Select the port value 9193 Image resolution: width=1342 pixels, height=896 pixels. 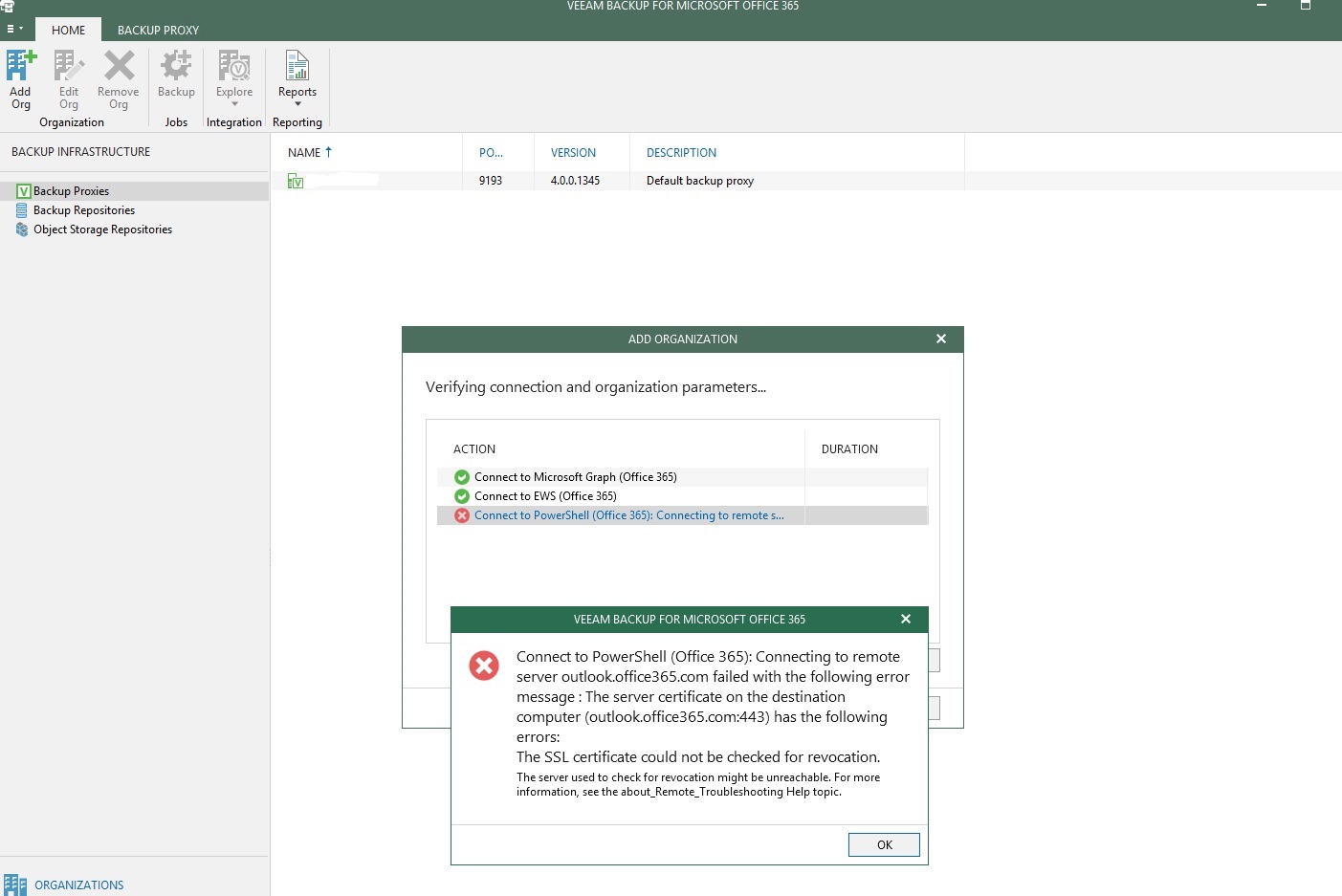491,181
